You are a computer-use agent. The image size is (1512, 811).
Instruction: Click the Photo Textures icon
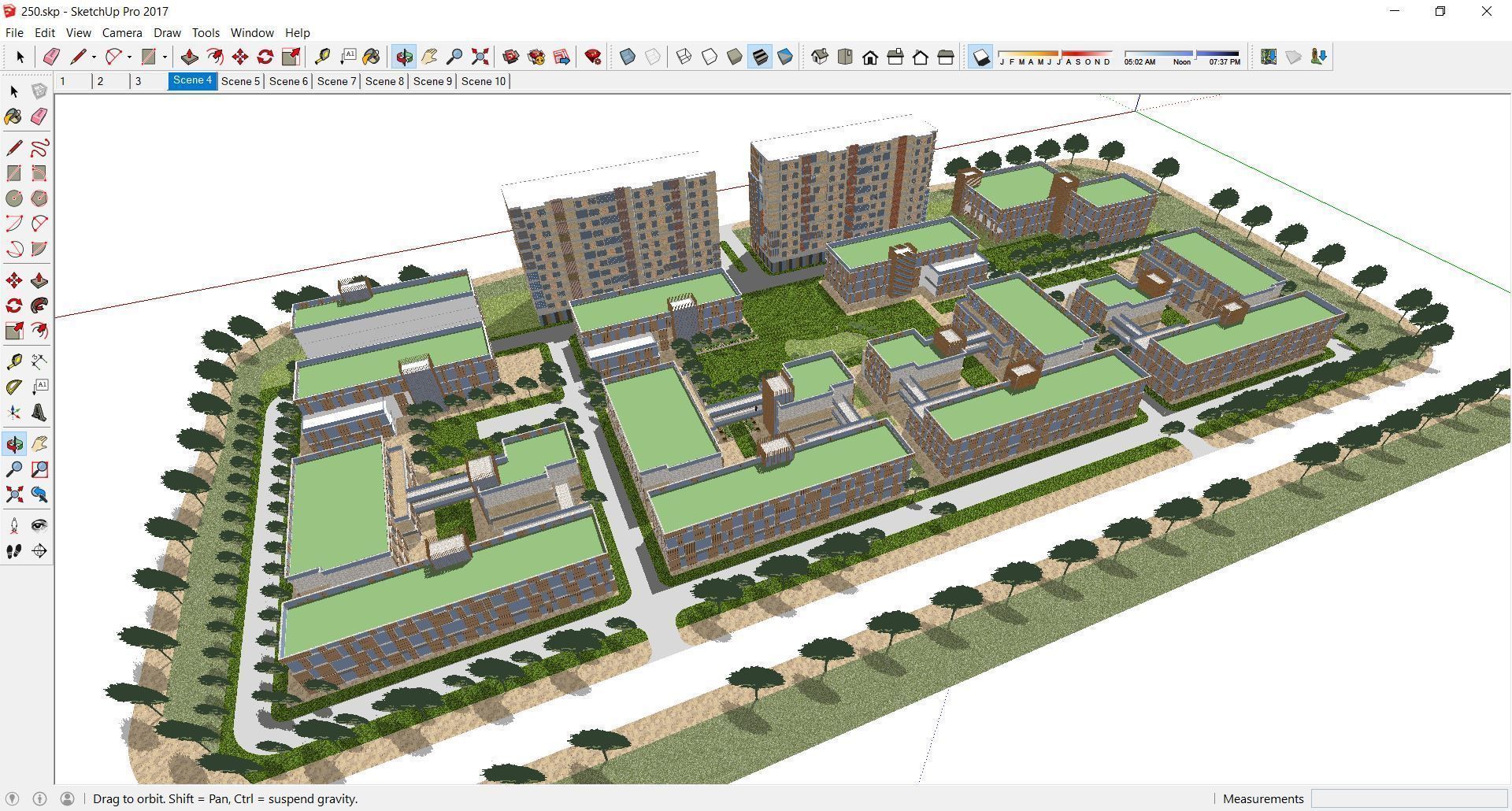tap(1319, 57)
